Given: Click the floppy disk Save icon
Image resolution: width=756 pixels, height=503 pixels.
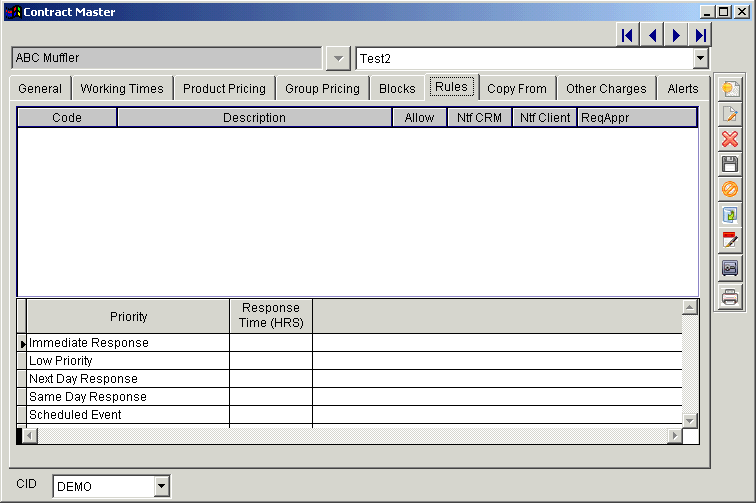Looking at the screenshot, I should [730, 164].
